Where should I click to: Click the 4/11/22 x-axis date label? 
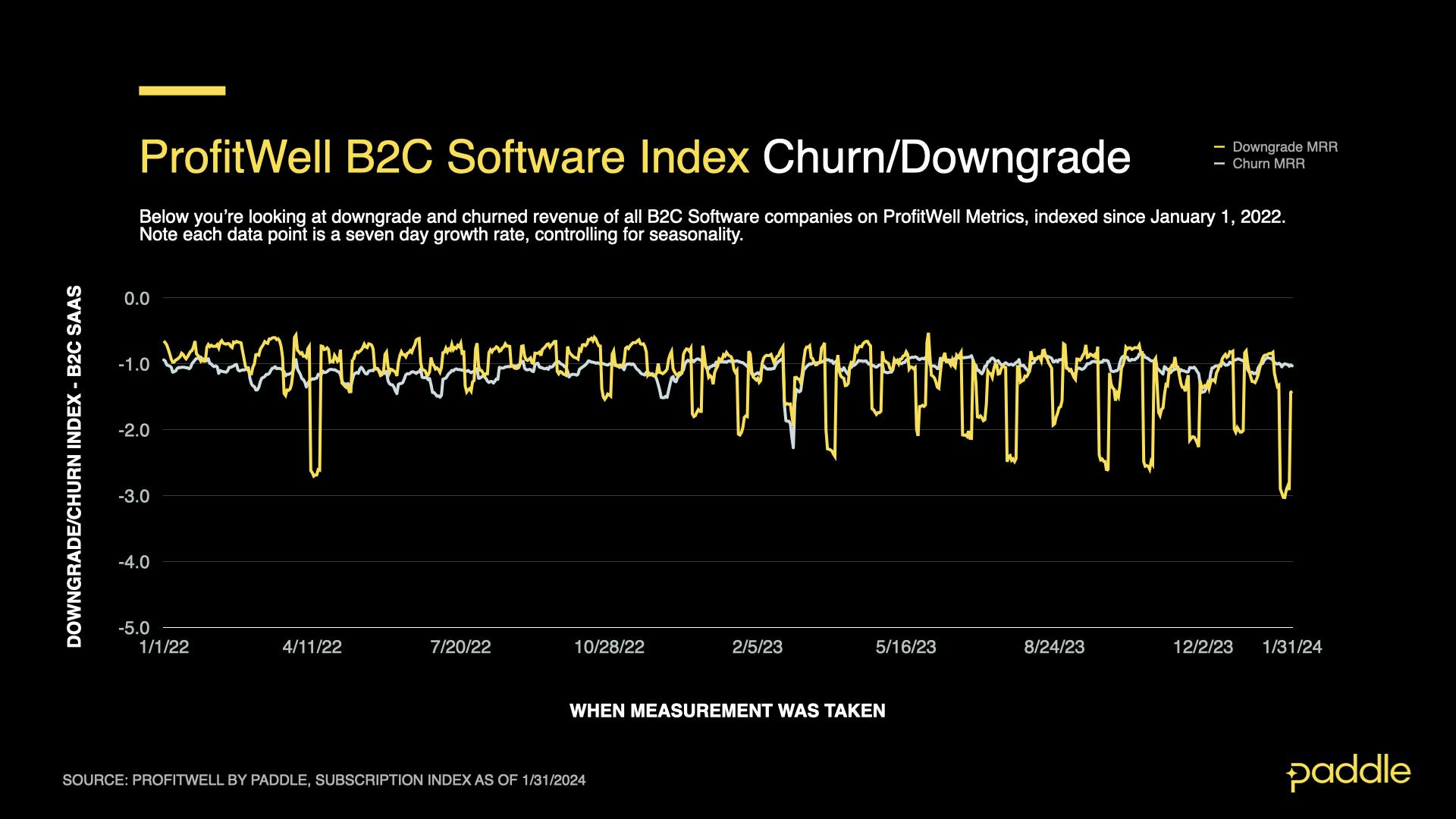312,647
